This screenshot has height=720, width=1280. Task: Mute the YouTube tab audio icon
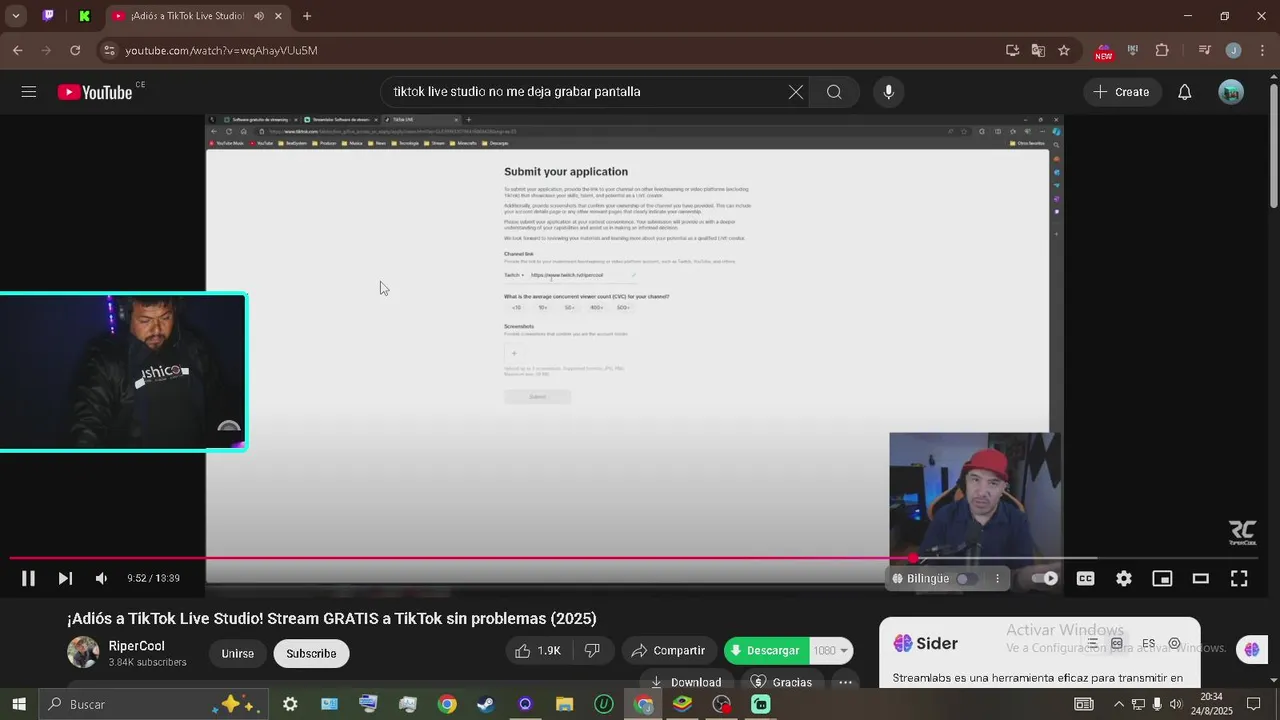tap(259, 16)
